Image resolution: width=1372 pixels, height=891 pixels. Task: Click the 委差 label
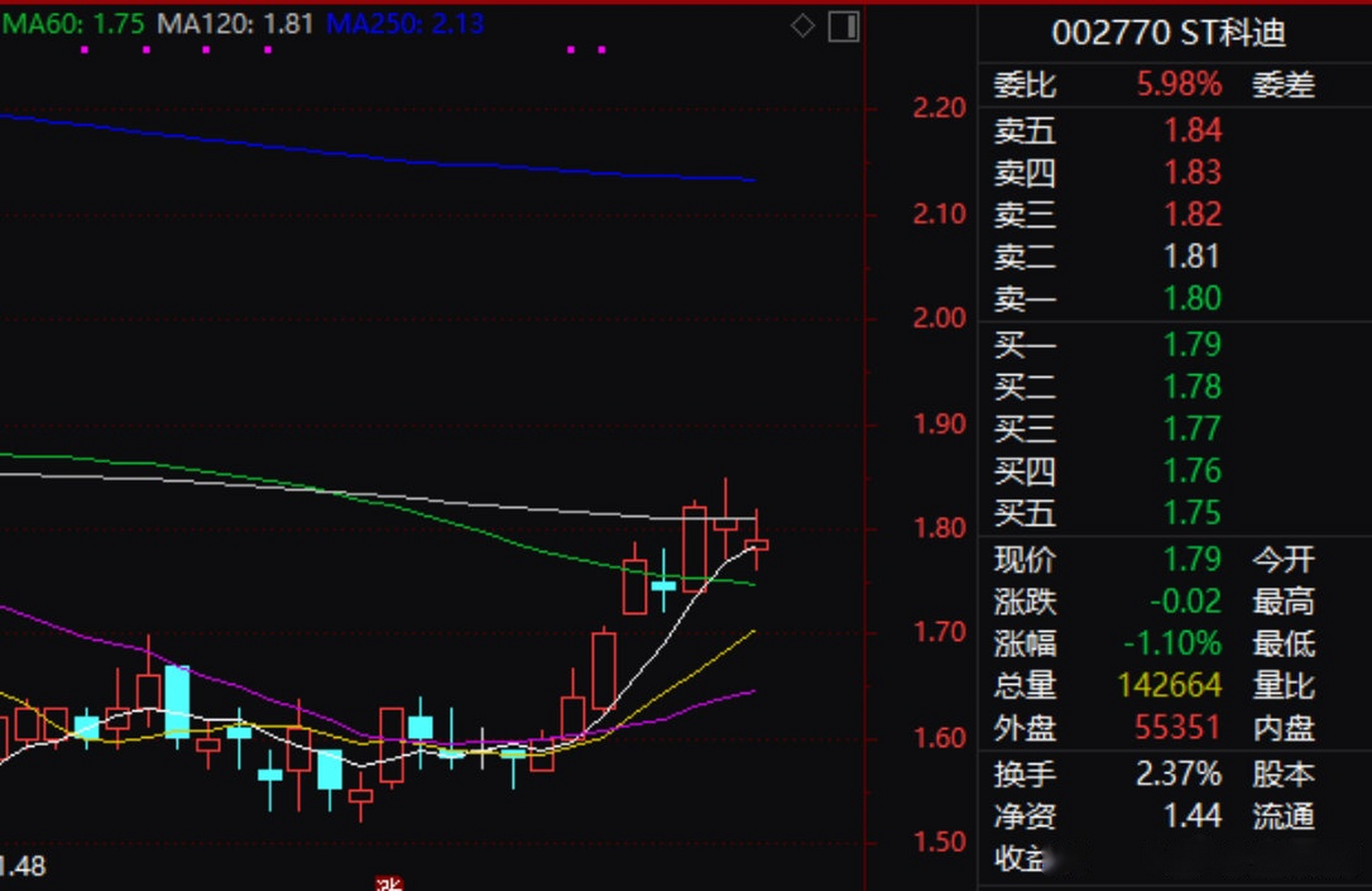tap(1284, 85)
